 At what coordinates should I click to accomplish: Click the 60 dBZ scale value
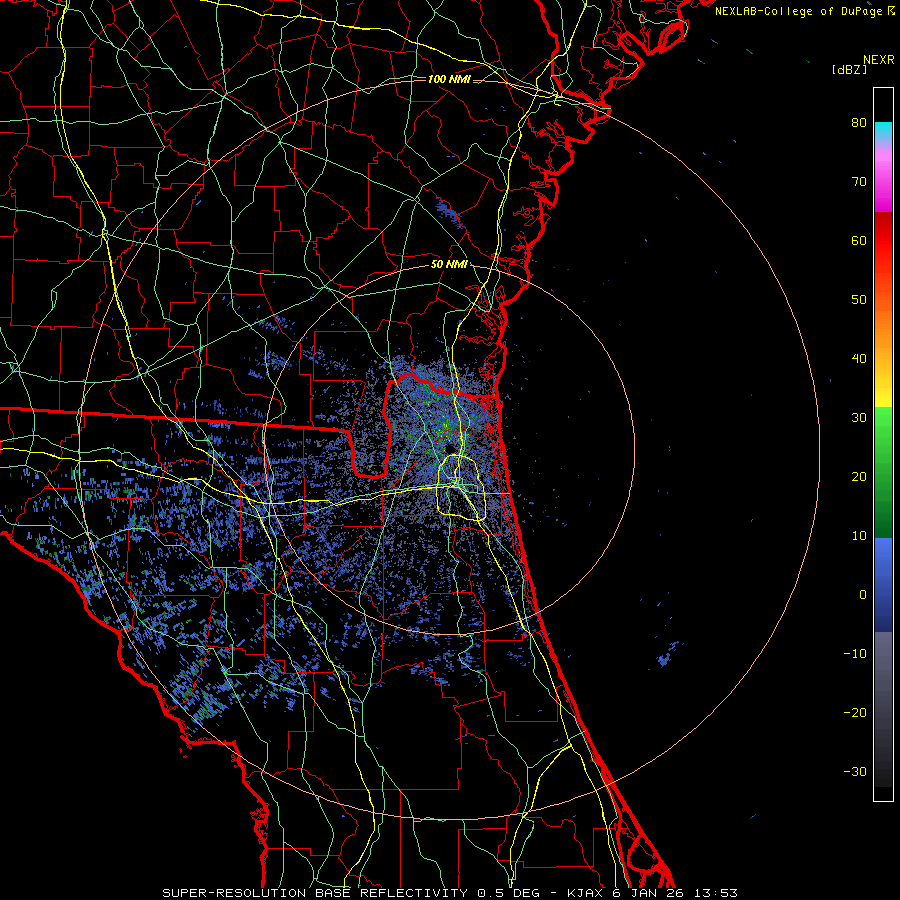859,240
